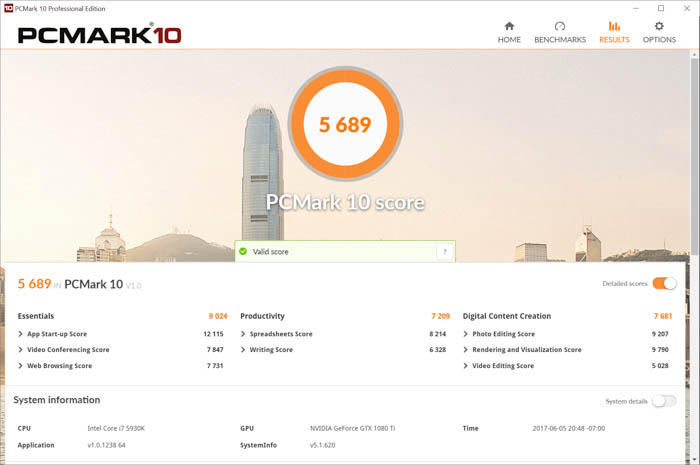The height and width of the screenshot is (465, 700).
Task: Open the Options gear icon
Action: [659, 26]
